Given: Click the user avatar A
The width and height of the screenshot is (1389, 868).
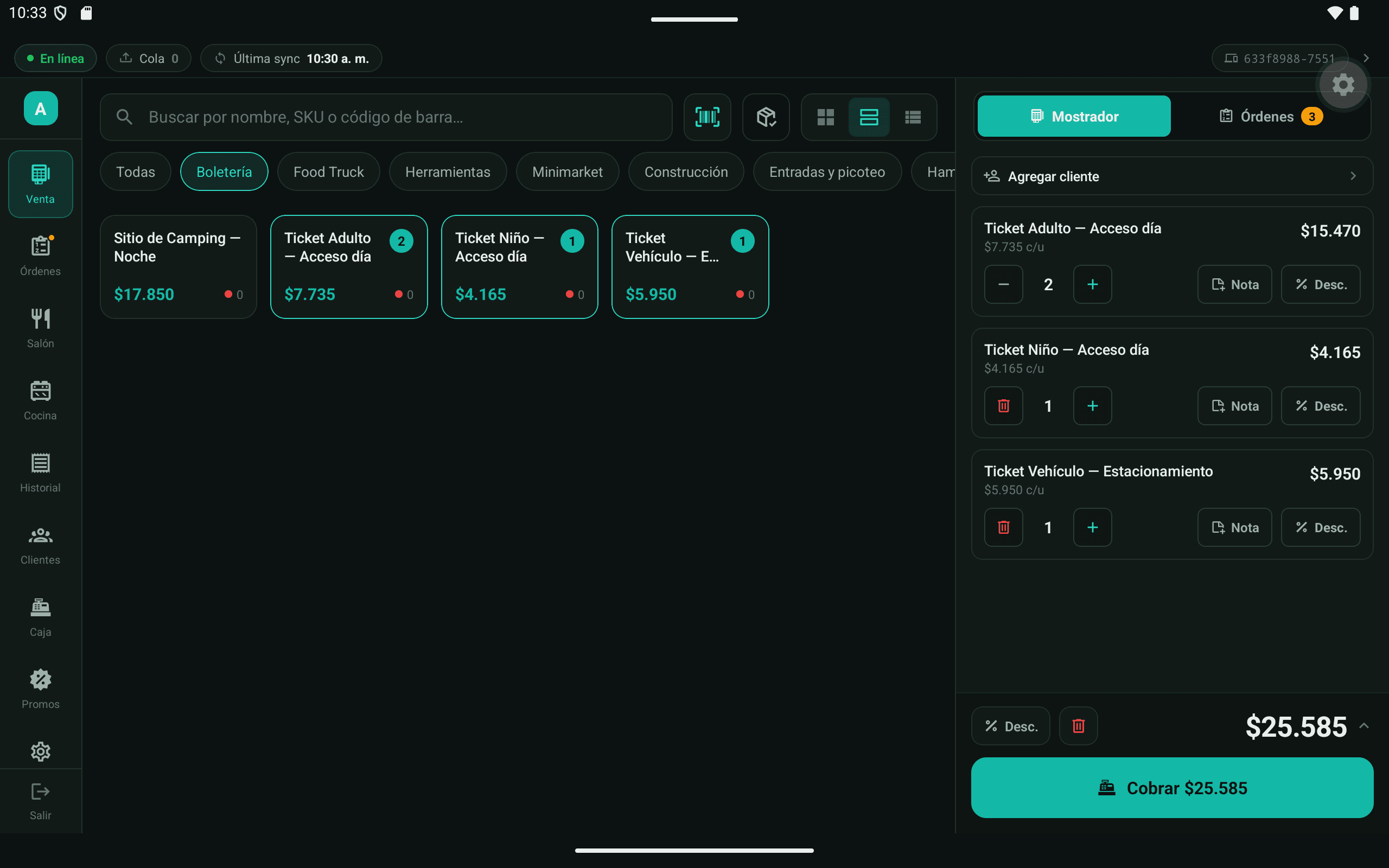Looking at the screenshot, I should coord(40,108).
